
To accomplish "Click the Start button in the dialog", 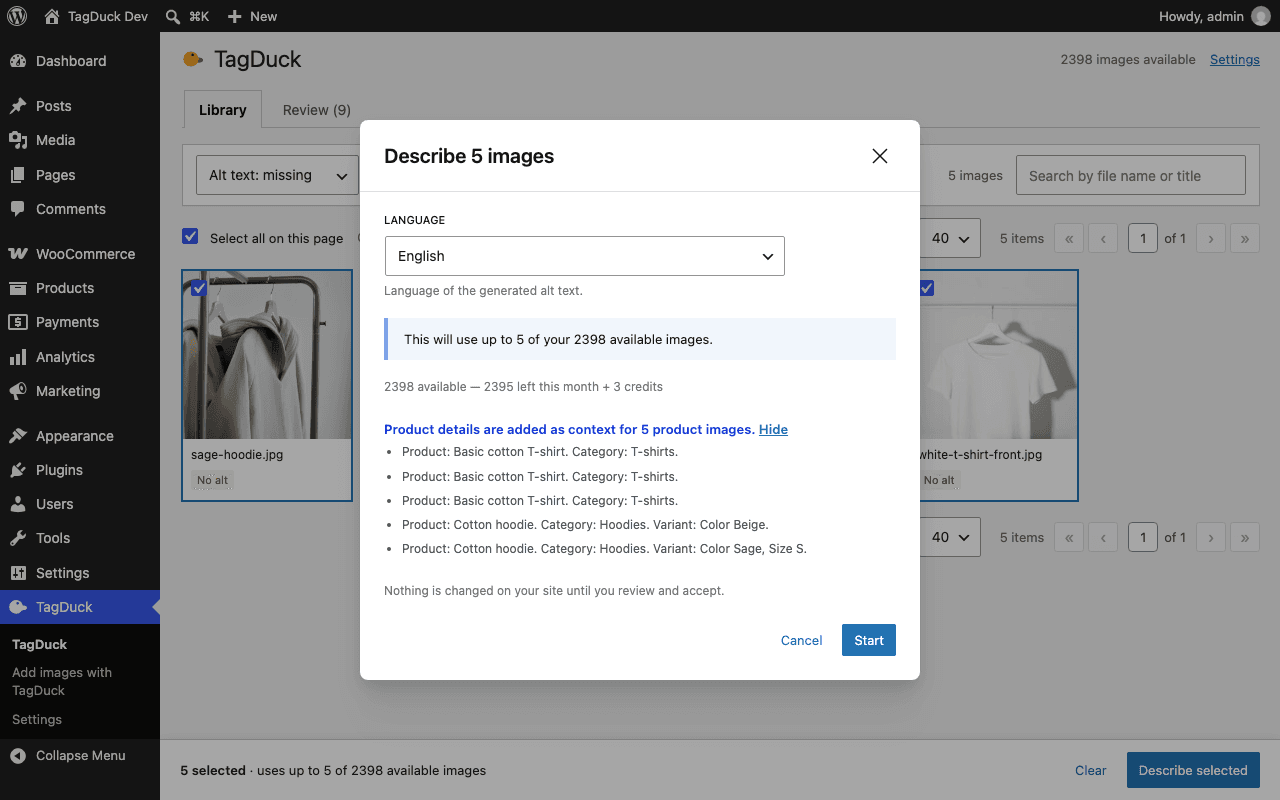I will tap(869, 640).
